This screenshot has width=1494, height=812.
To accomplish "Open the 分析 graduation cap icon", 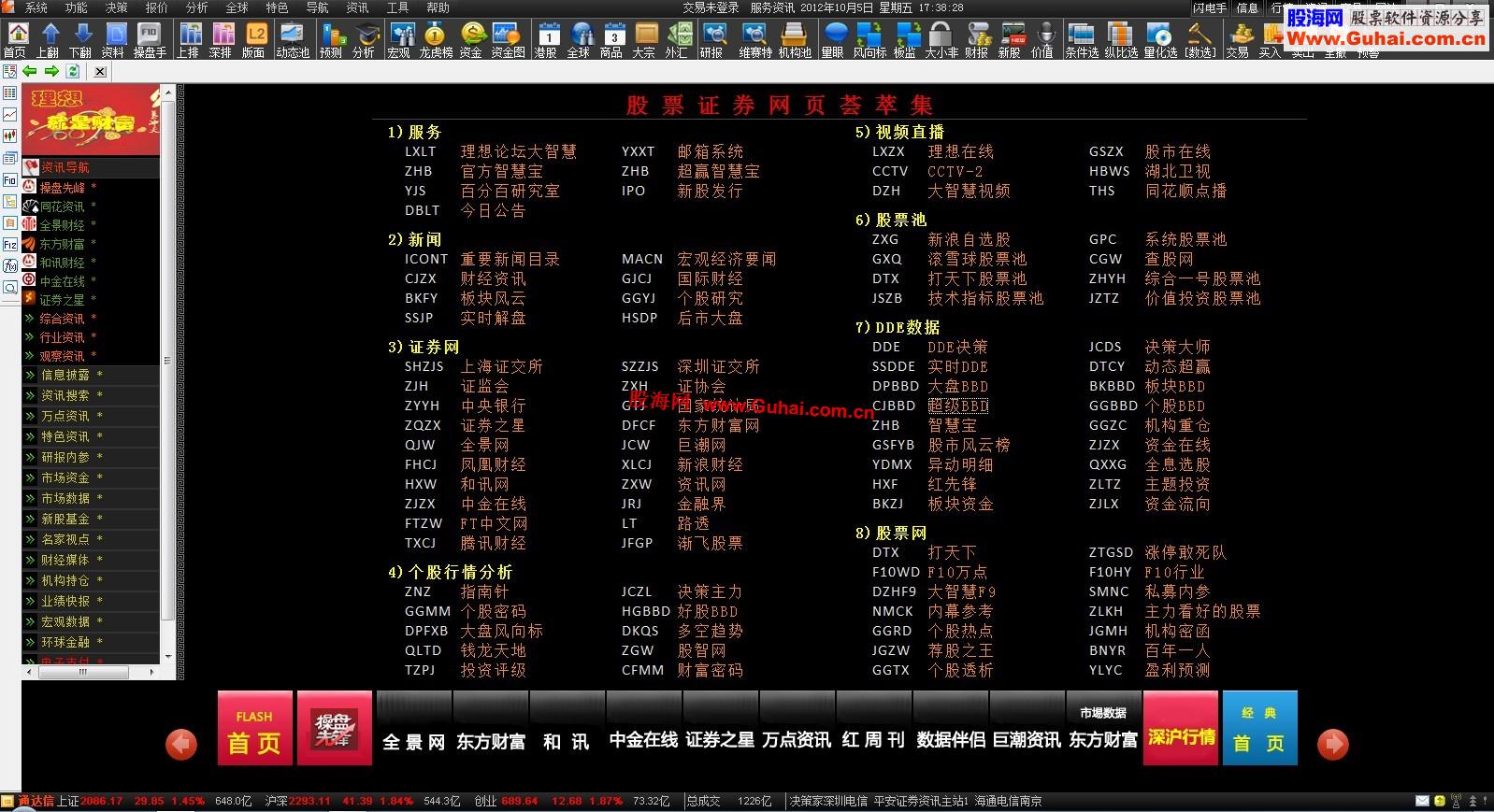I will [x=364, y=39].
